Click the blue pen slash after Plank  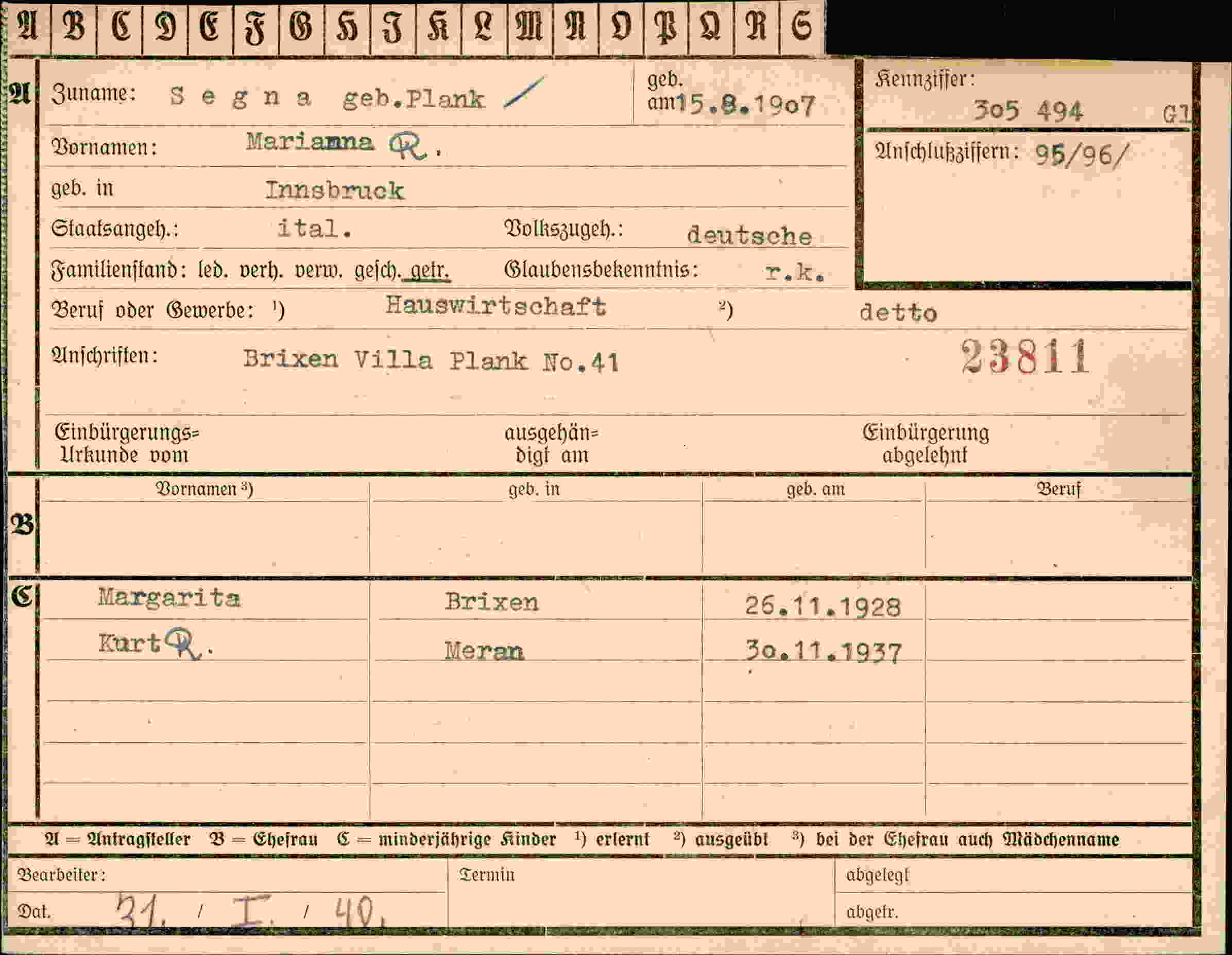pyautogui.click(x=523, y=92)
